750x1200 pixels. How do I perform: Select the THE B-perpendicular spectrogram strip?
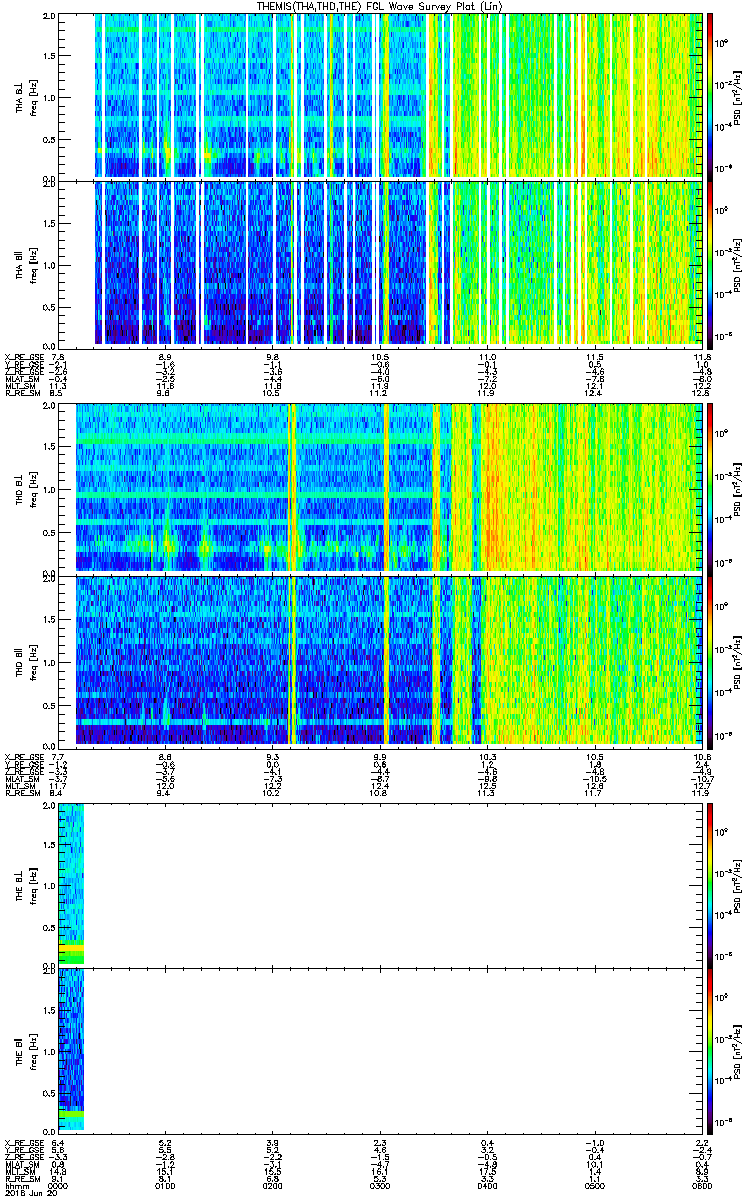(70, 883)
